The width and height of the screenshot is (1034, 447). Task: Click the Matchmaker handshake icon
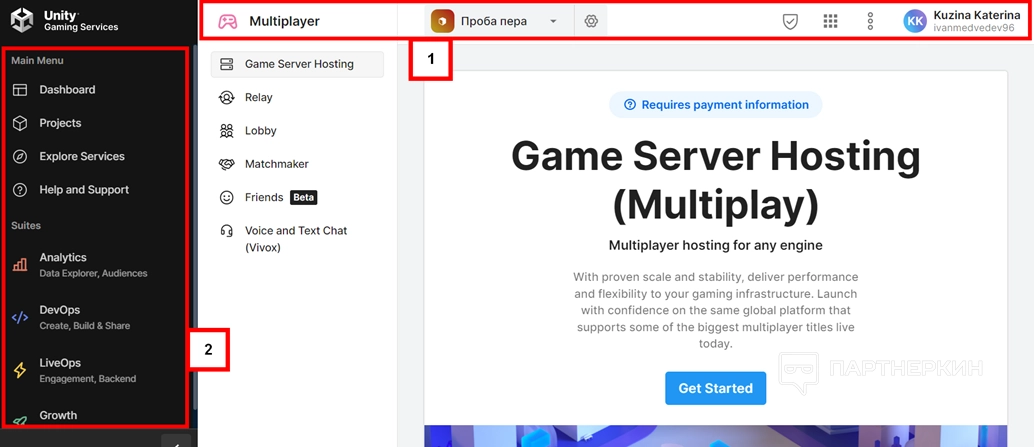[227, 164]
